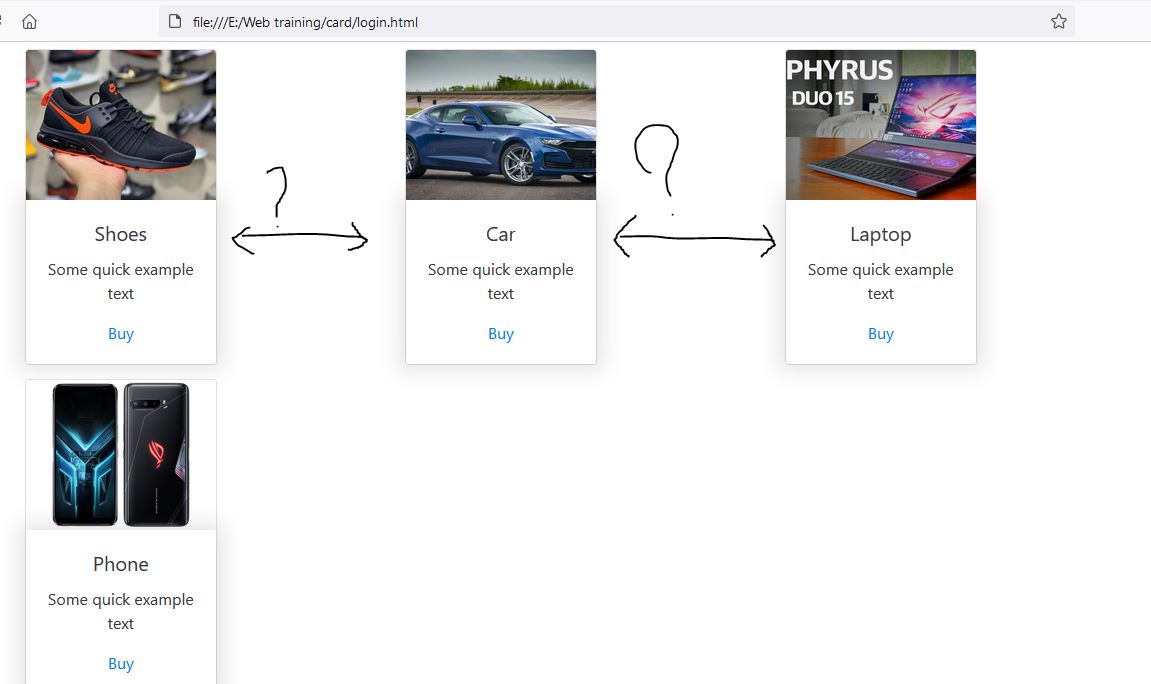Open the Nike shoe product image
The image size is (1151, 684).
(121, 125)
